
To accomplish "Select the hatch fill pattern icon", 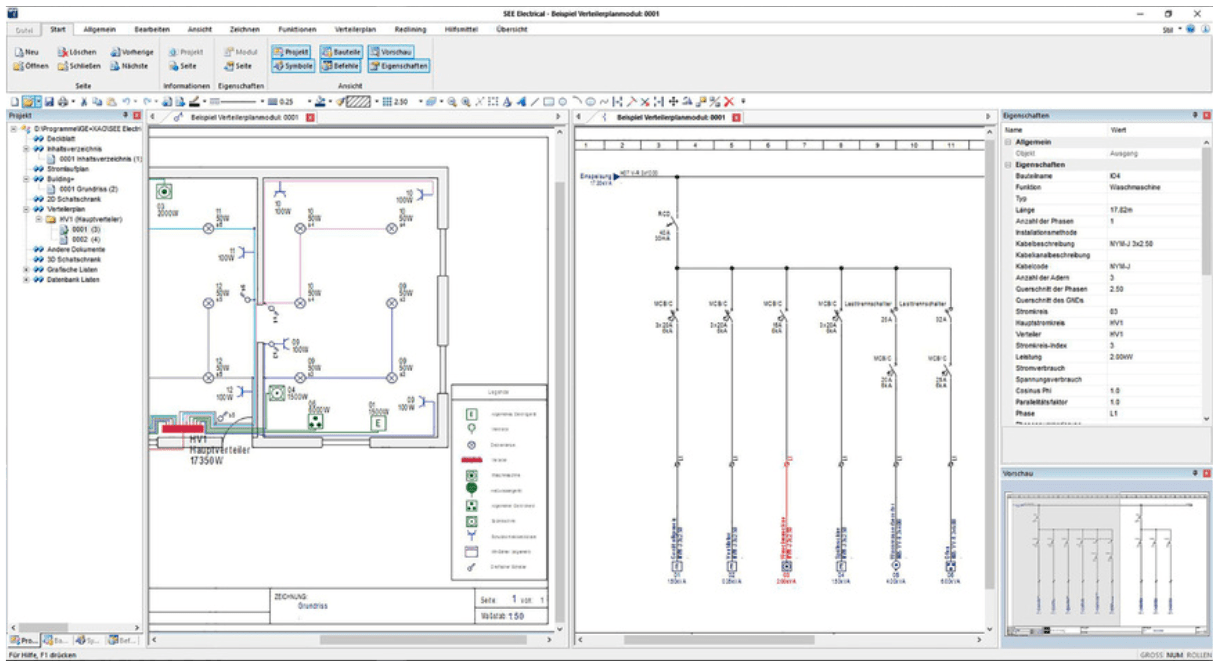I will [358, 100].
